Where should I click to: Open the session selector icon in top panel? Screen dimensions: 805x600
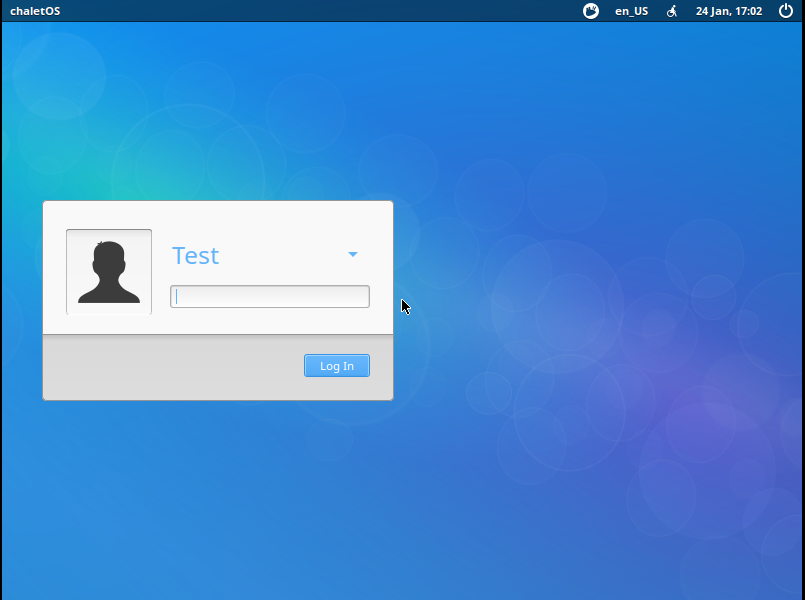coord(591,11)
